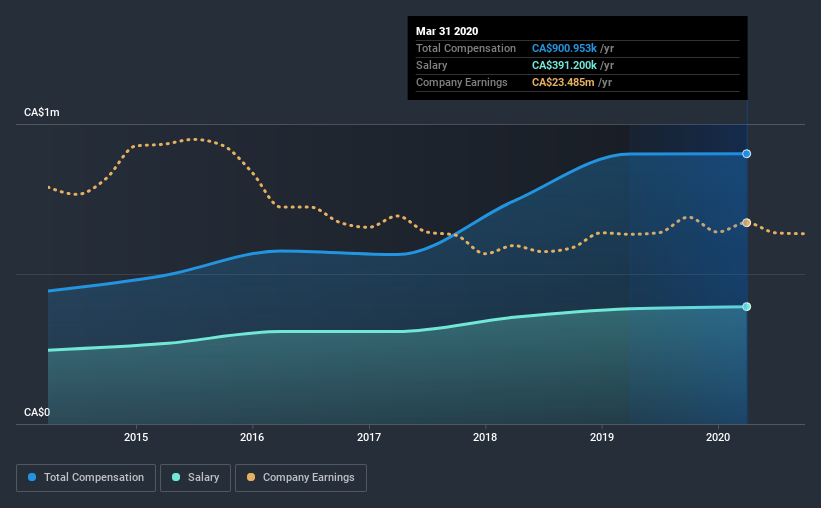Image resolution: width=821 pixels, height=508 pixels.
Task: Click the CA$1m y-axis label
Action: 42,113
